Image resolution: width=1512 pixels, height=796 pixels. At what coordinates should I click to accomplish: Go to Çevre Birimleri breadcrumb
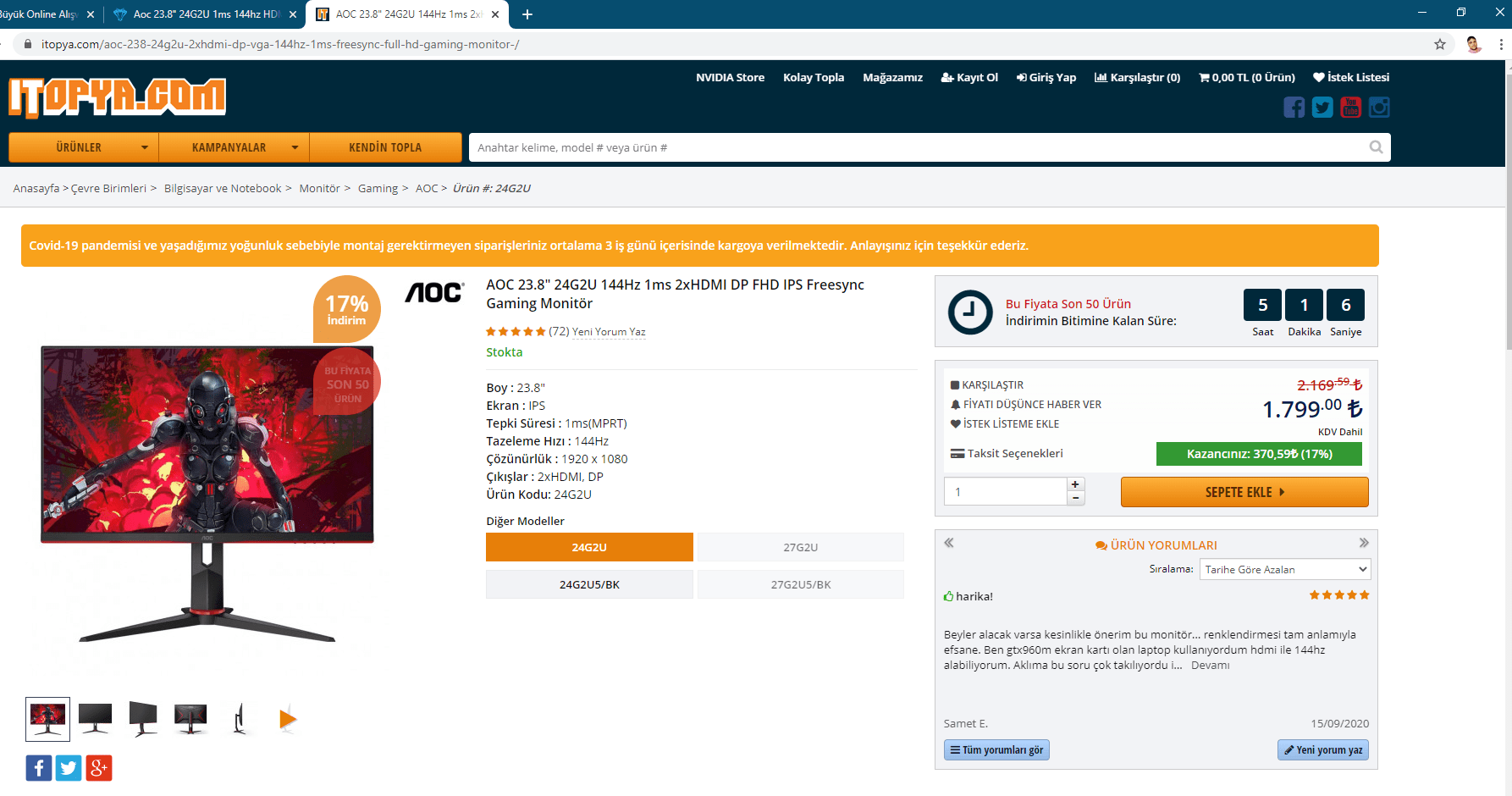click(x=108, y=188)
